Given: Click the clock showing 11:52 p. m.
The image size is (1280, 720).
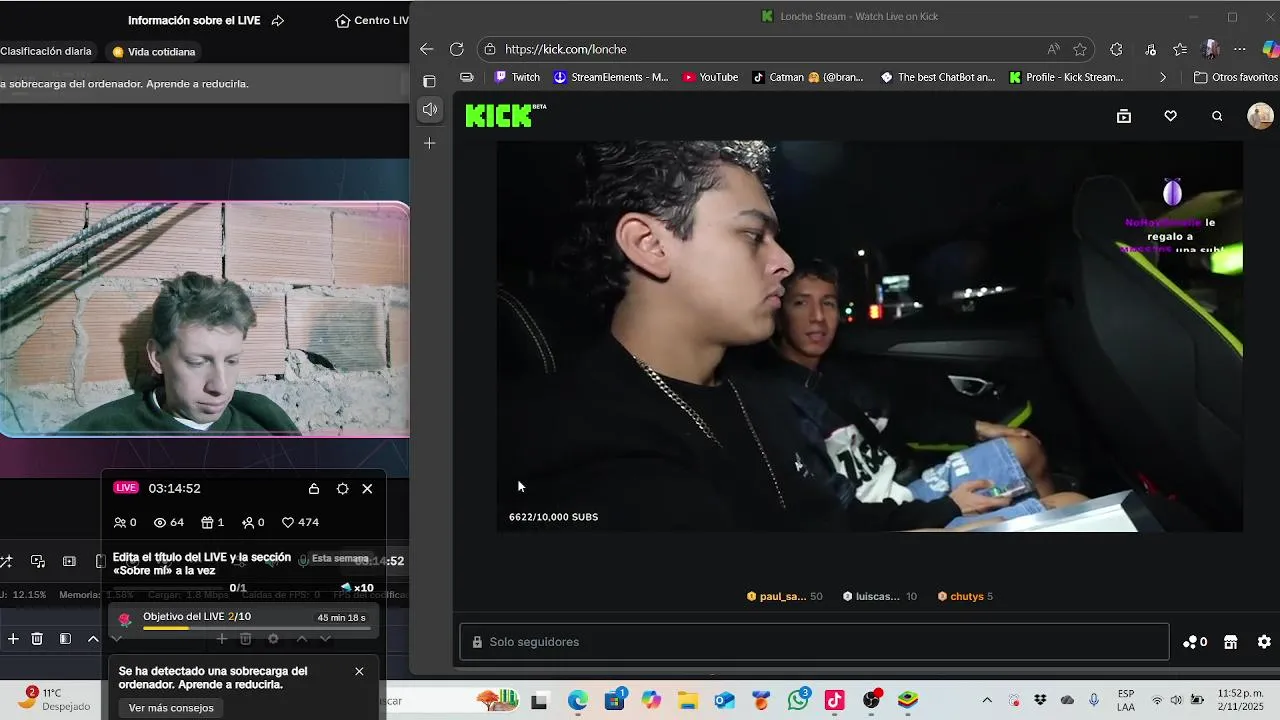Looking at the screenshot, I should 1241,699.
